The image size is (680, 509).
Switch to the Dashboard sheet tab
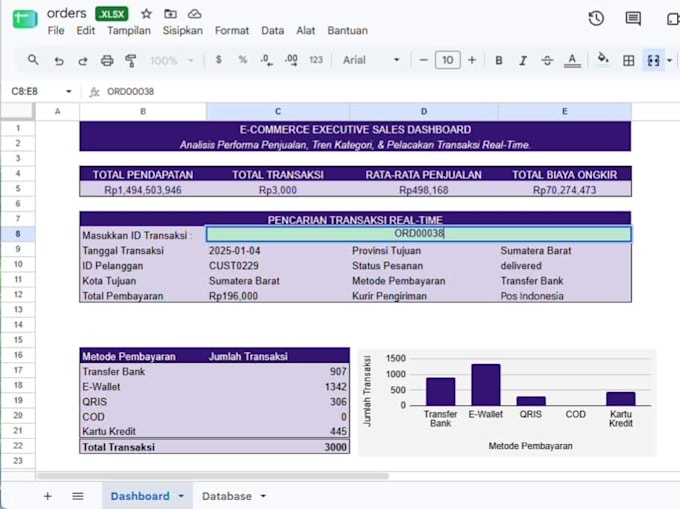[140, 496]
